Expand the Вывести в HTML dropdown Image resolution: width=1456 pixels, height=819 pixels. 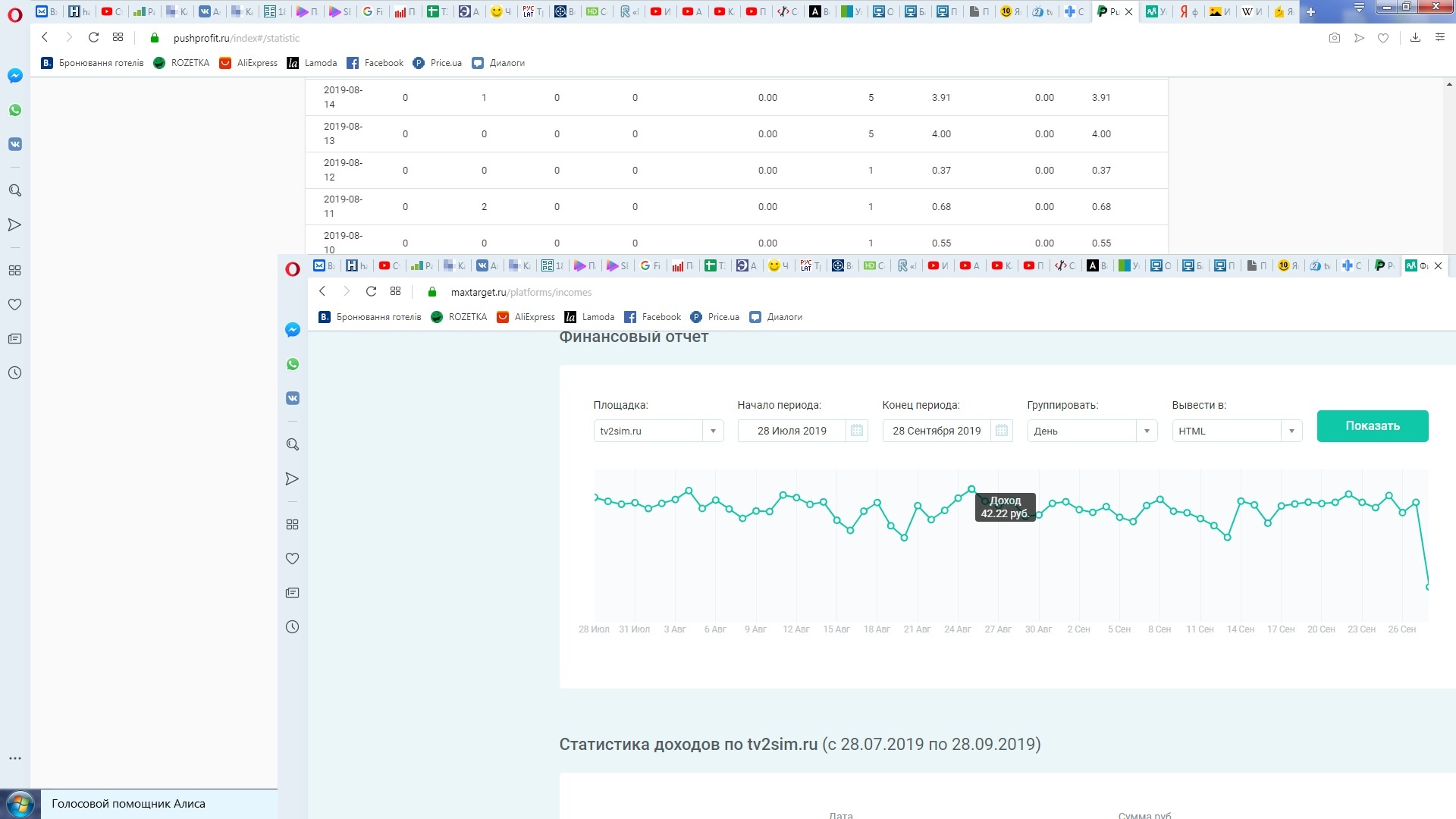1291,431
